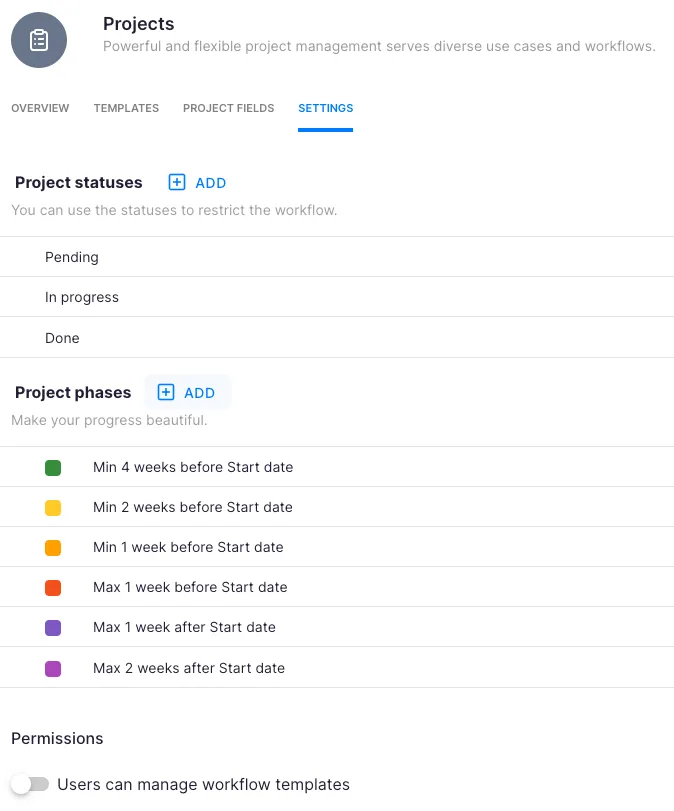This screenshot has height=811, width=674.
Task: Click plus icon beside Project statuses
Action: pyautogui.click(x=177, y=182)
